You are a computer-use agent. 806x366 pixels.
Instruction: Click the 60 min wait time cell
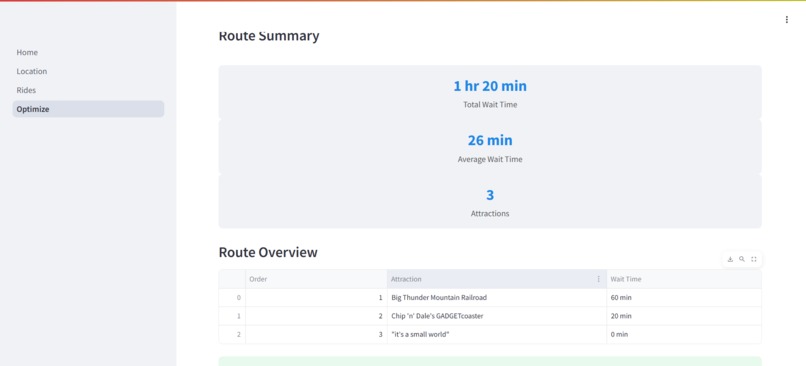coord(684,298)
